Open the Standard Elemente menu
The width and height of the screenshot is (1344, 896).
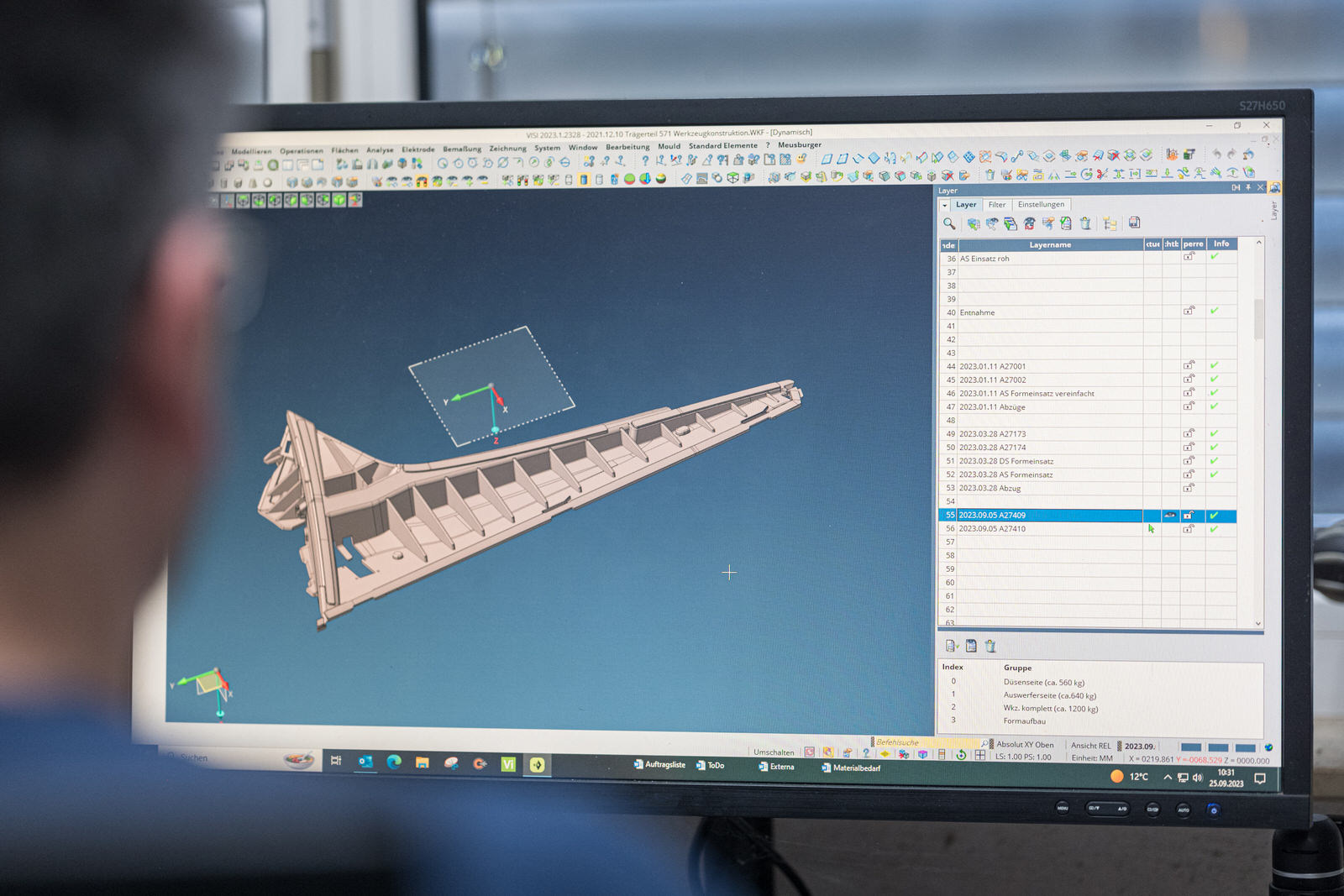(723, 145)
